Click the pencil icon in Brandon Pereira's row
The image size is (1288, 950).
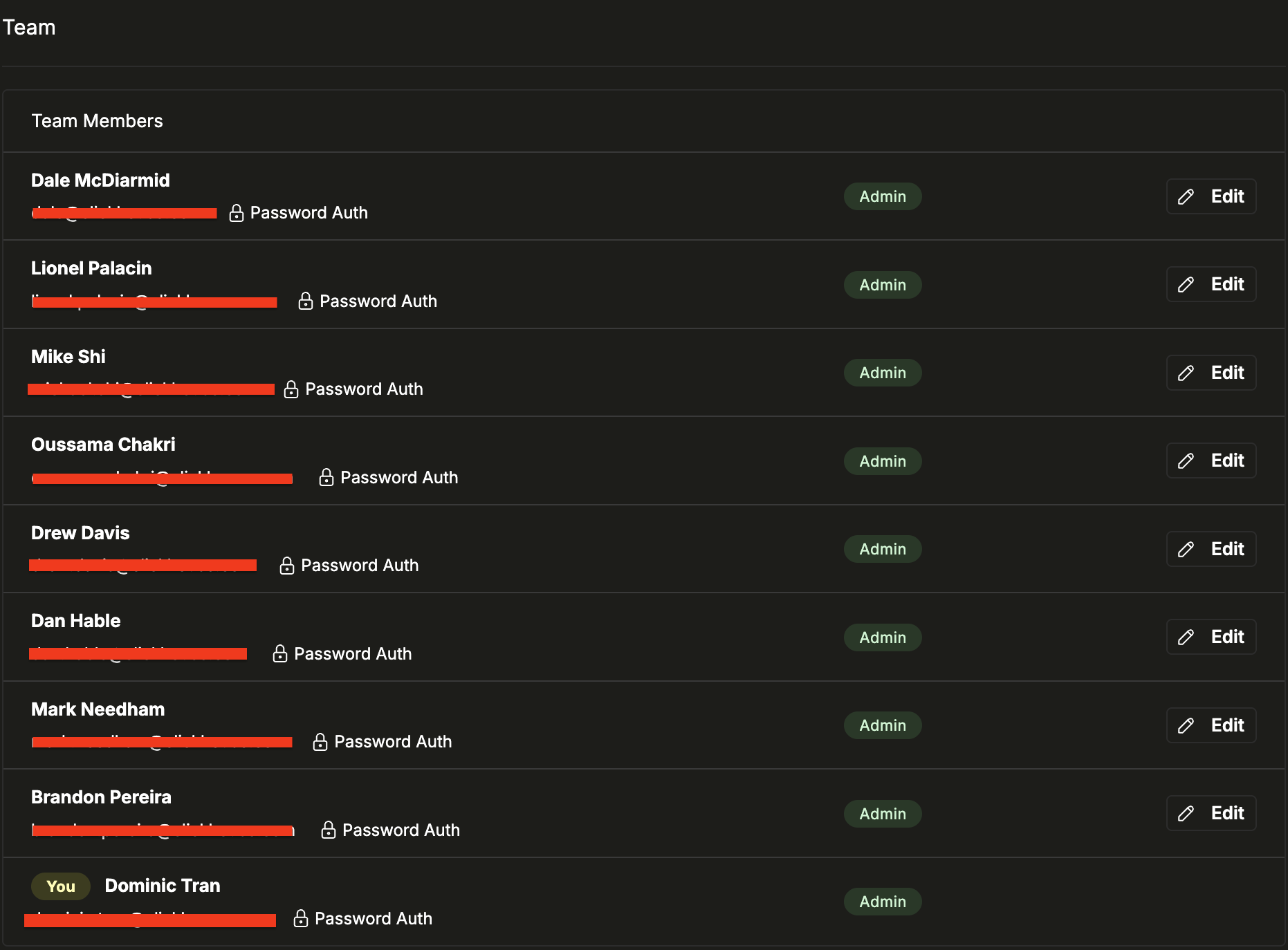[x=1186, y=813]
